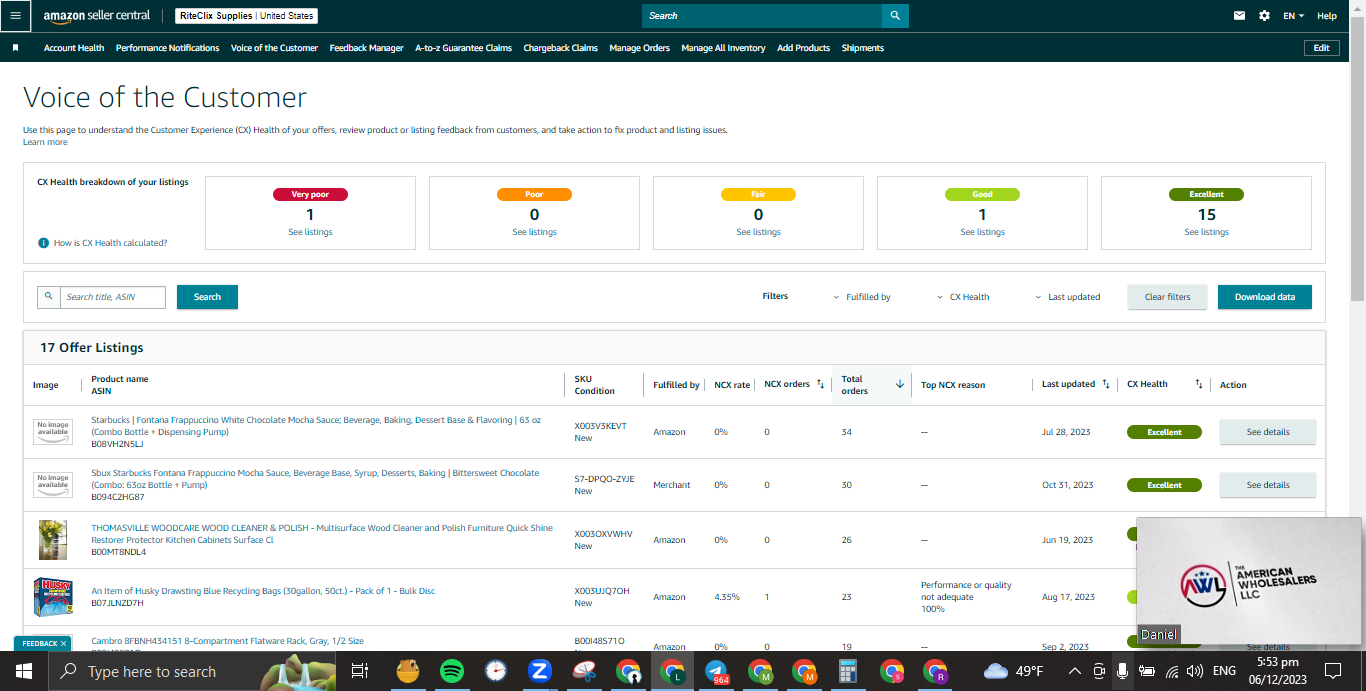
Task: Sort by NCX orders column arrows
Action: (821, 384)
